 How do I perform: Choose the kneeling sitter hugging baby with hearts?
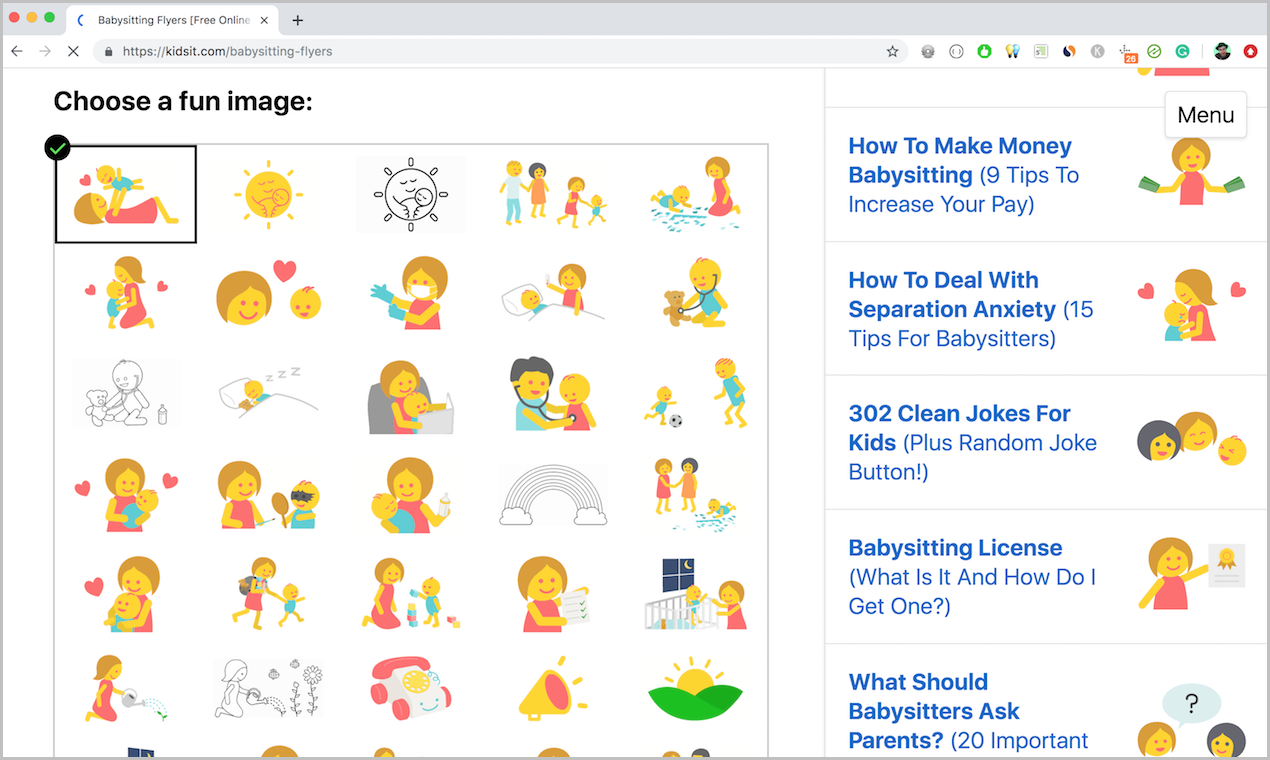click(126, 292)
